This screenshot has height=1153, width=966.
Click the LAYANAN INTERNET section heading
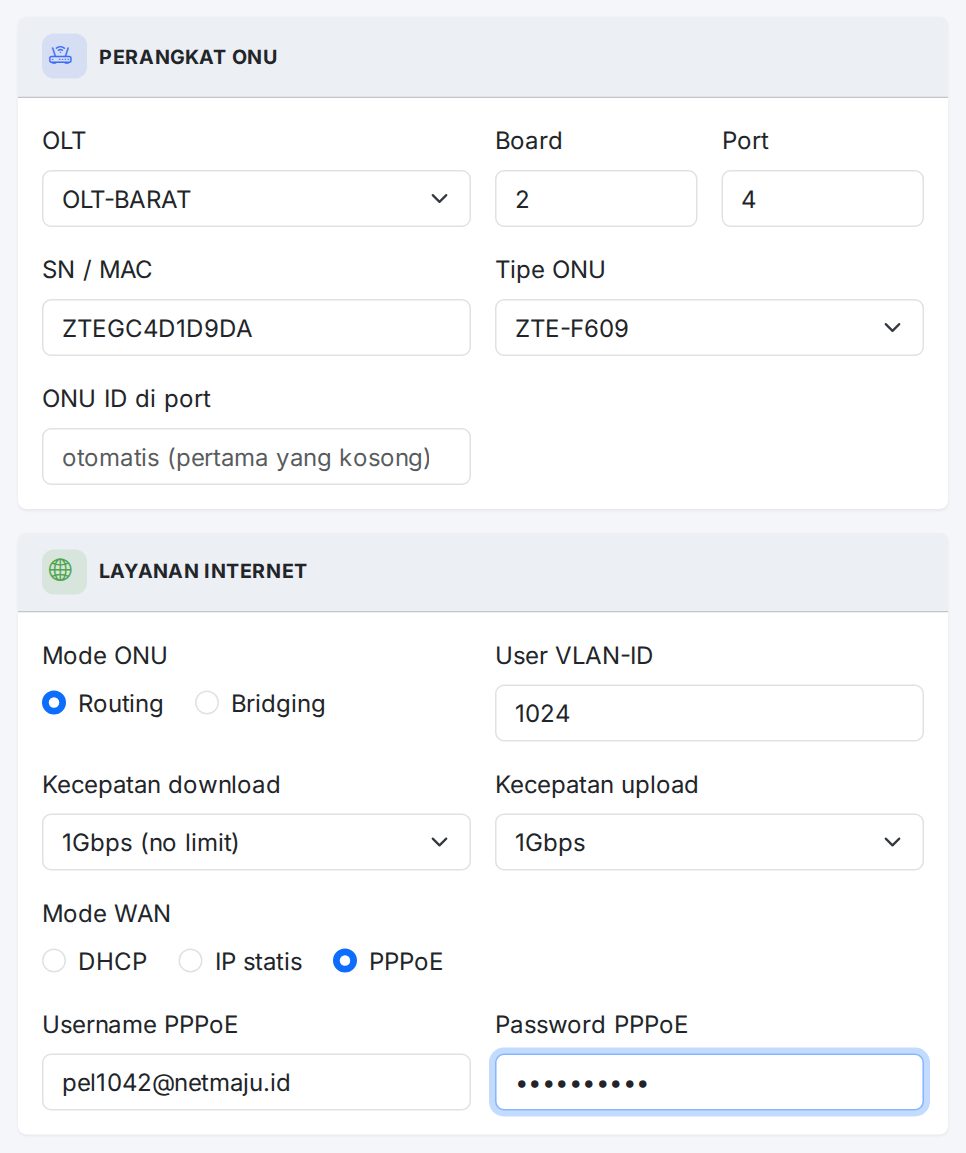pos(203,571)
